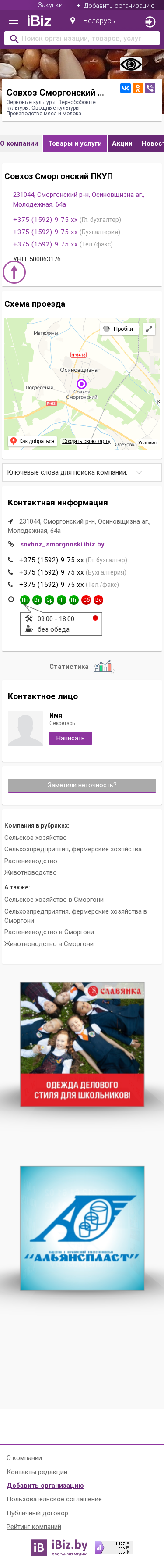The width and height of the screenshot is (164, 1568).
Task: Open the Статистика chart icon
Action: 104,667
